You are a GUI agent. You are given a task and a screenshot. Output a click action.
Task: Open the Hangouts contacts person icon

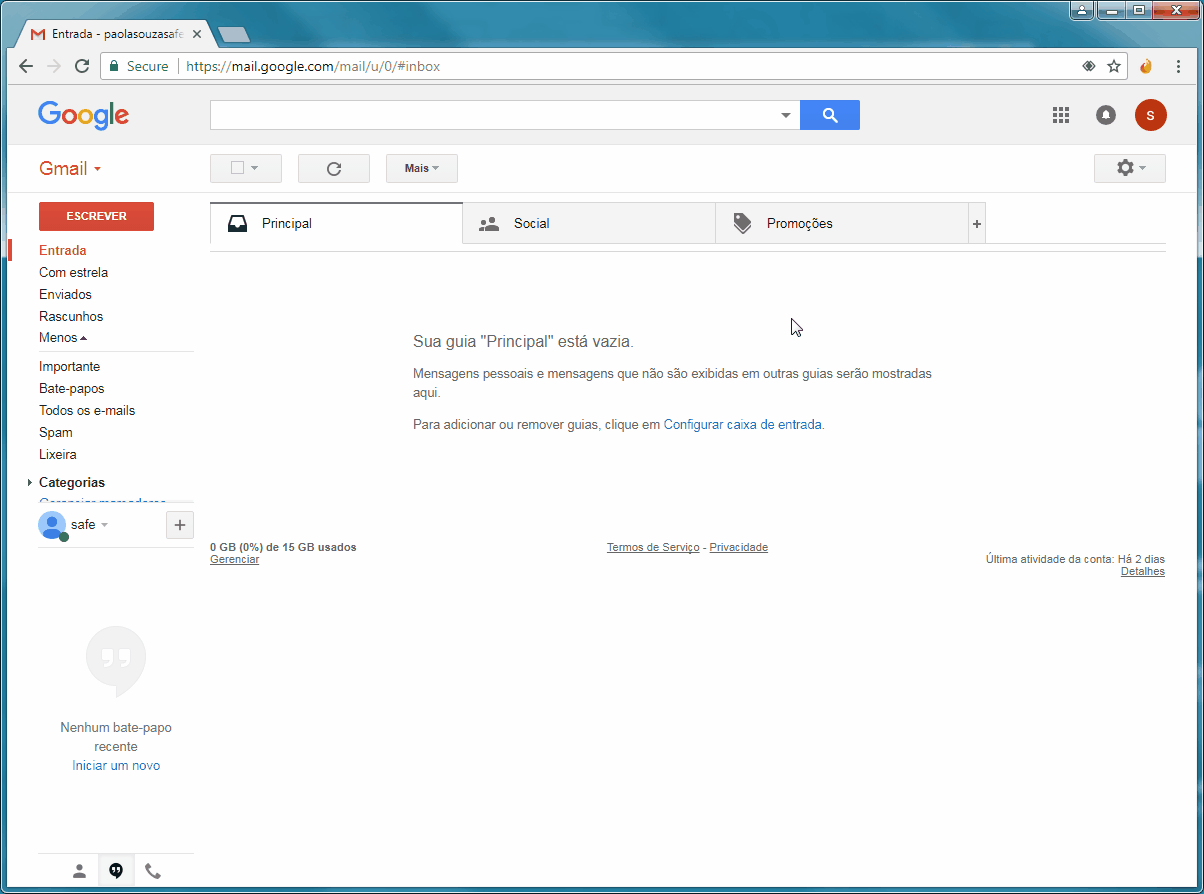(x=79, y=871)
